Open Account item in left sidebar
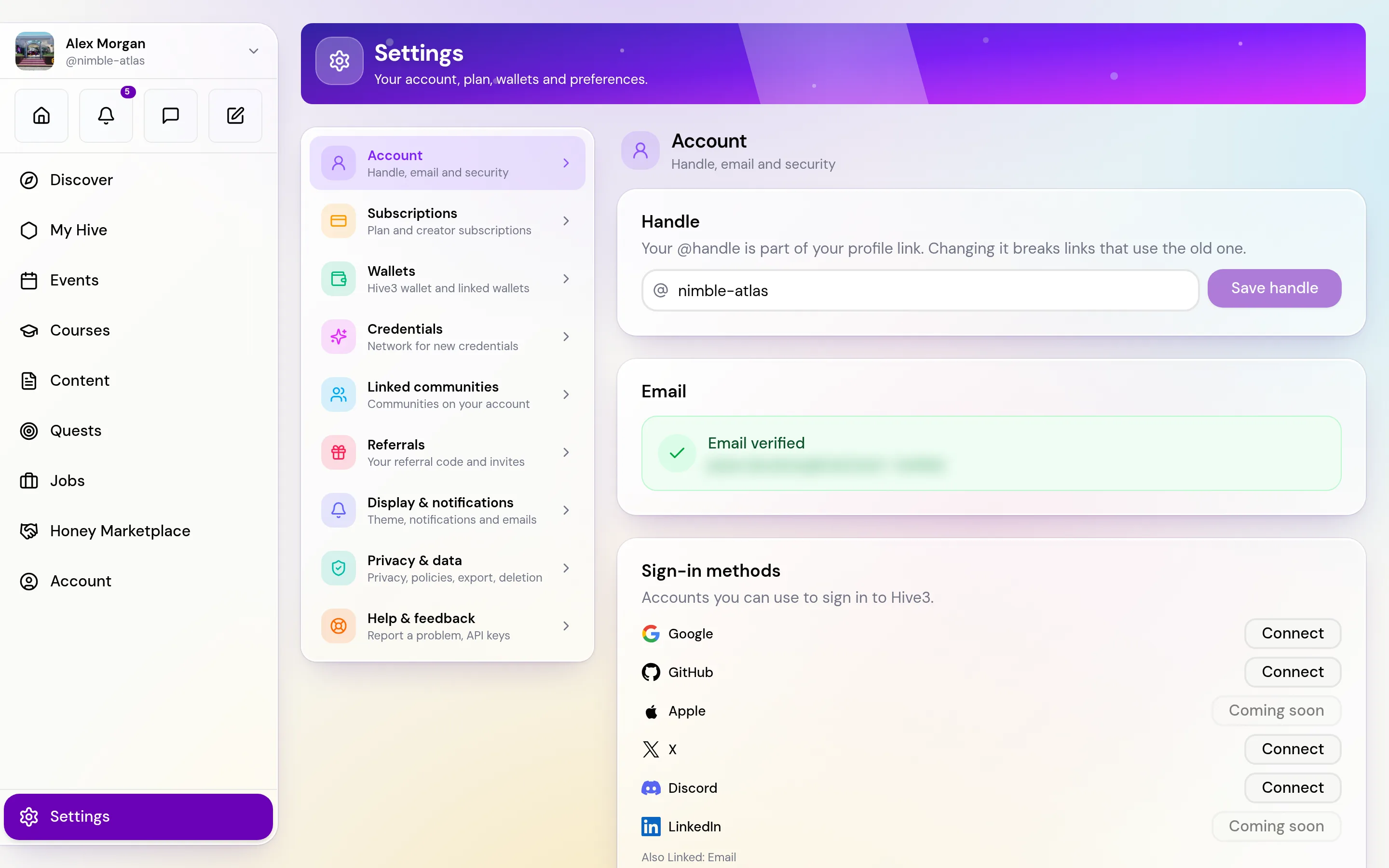1389x868 pixels. 138,582
